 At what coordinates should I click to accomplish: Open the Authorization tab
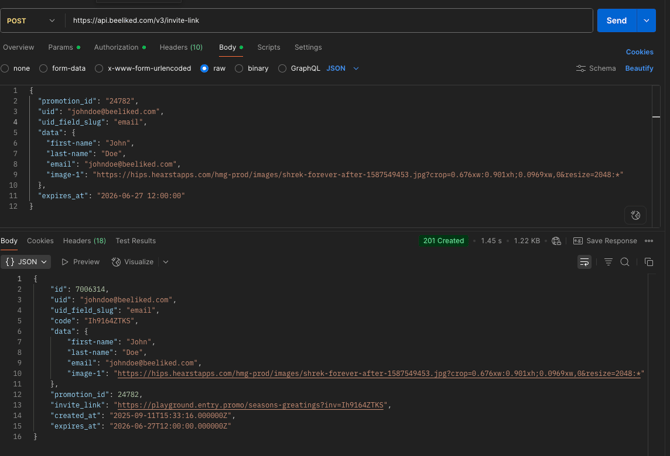tap(120, 47)
